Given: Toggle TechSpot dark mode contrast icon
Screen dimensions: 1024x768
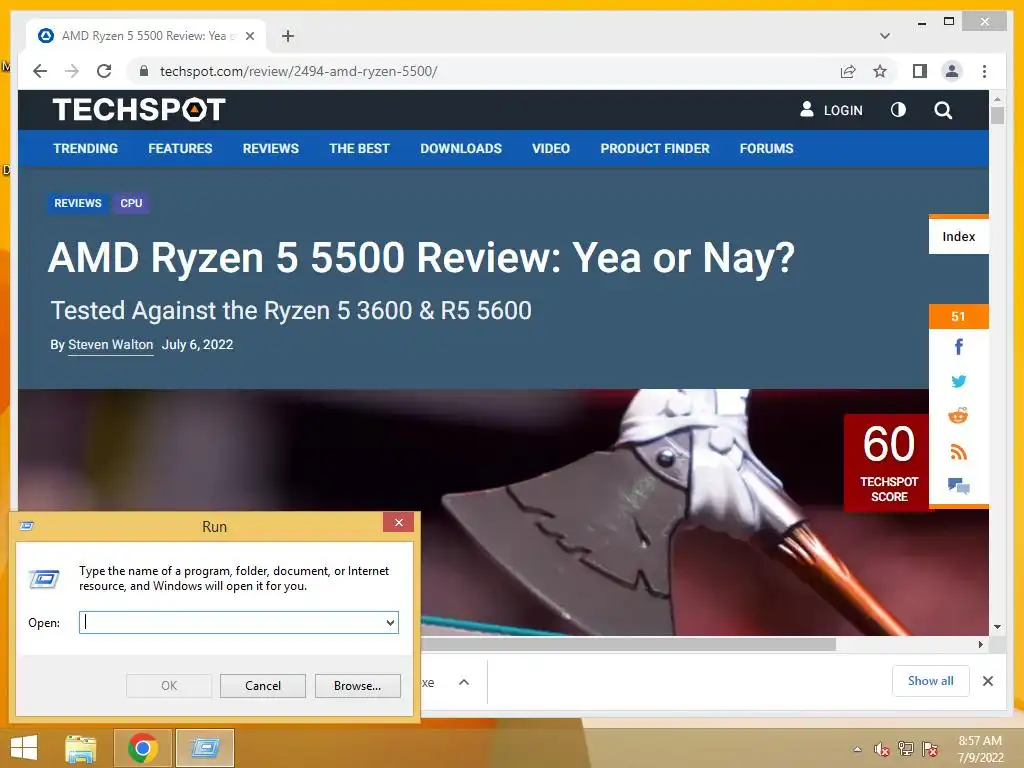Looking at the screenshot, I should point(899,110).
